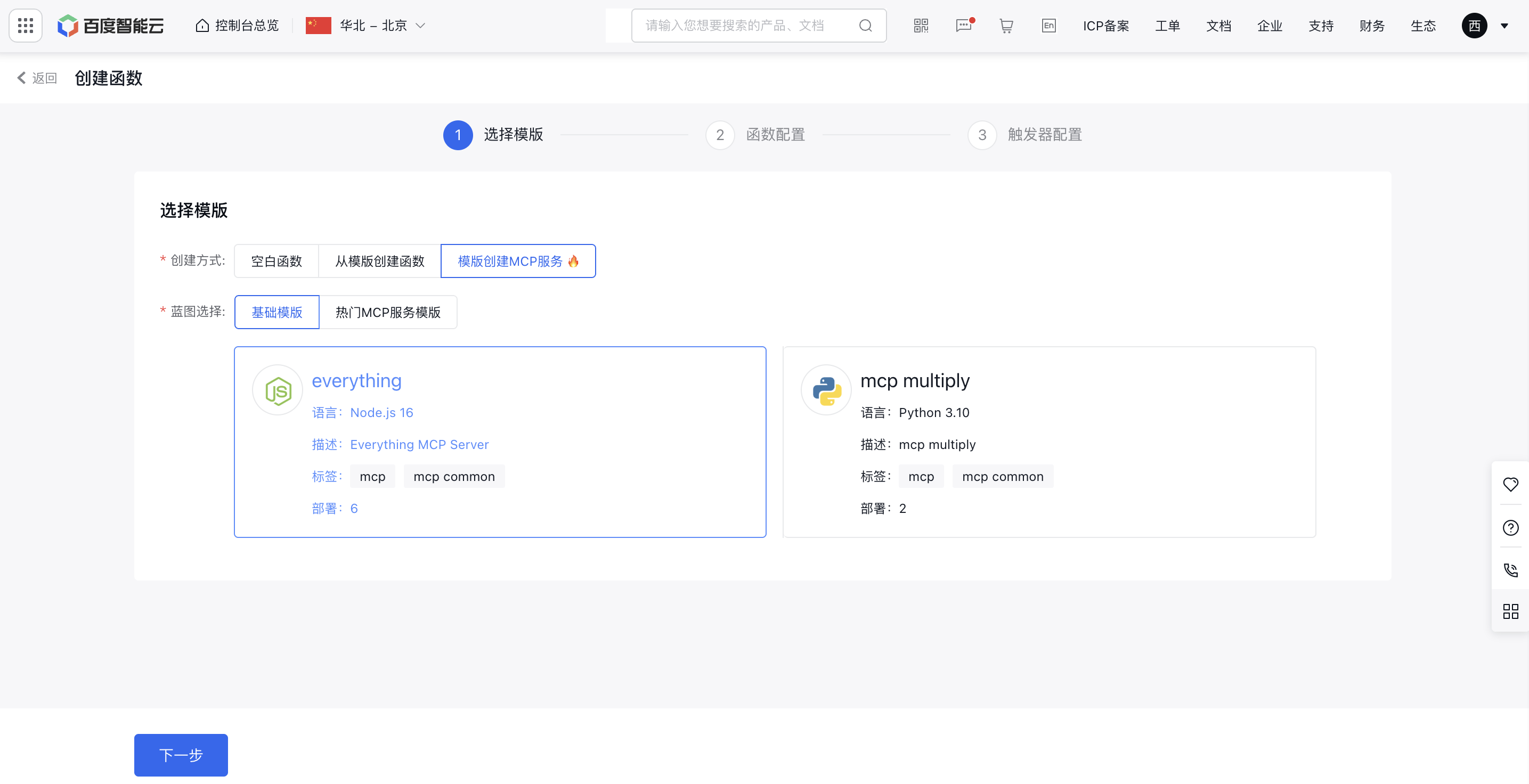
Task: Click the China flag region icon
Action: click(x=318, y=26)
